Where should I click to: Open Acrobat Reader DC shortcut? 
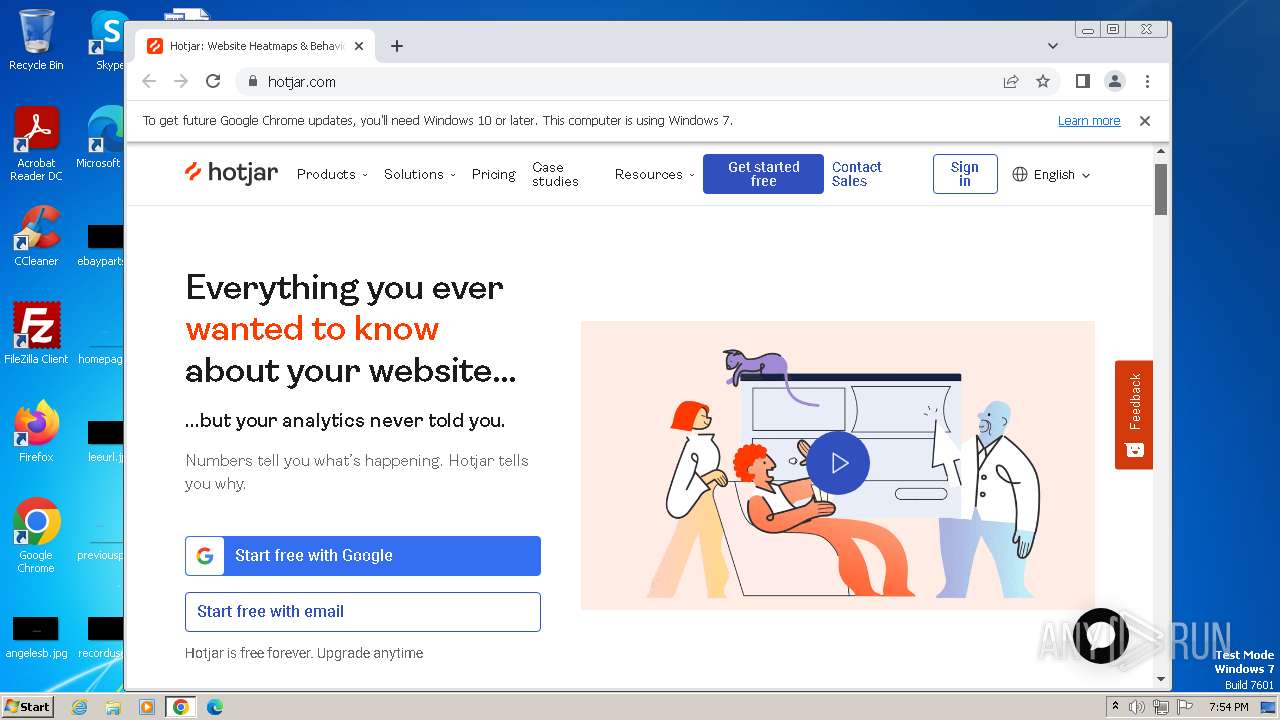(36, 144)
